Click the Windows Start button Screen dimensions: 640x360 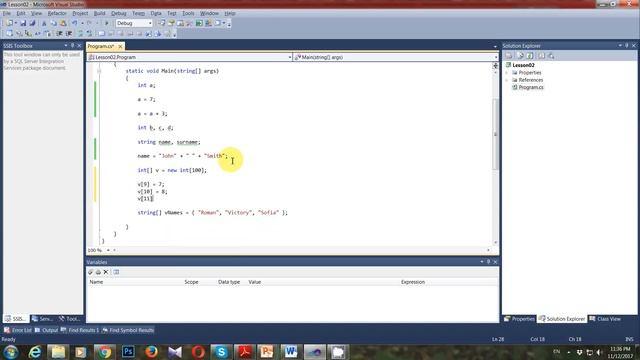pos(11,351)
